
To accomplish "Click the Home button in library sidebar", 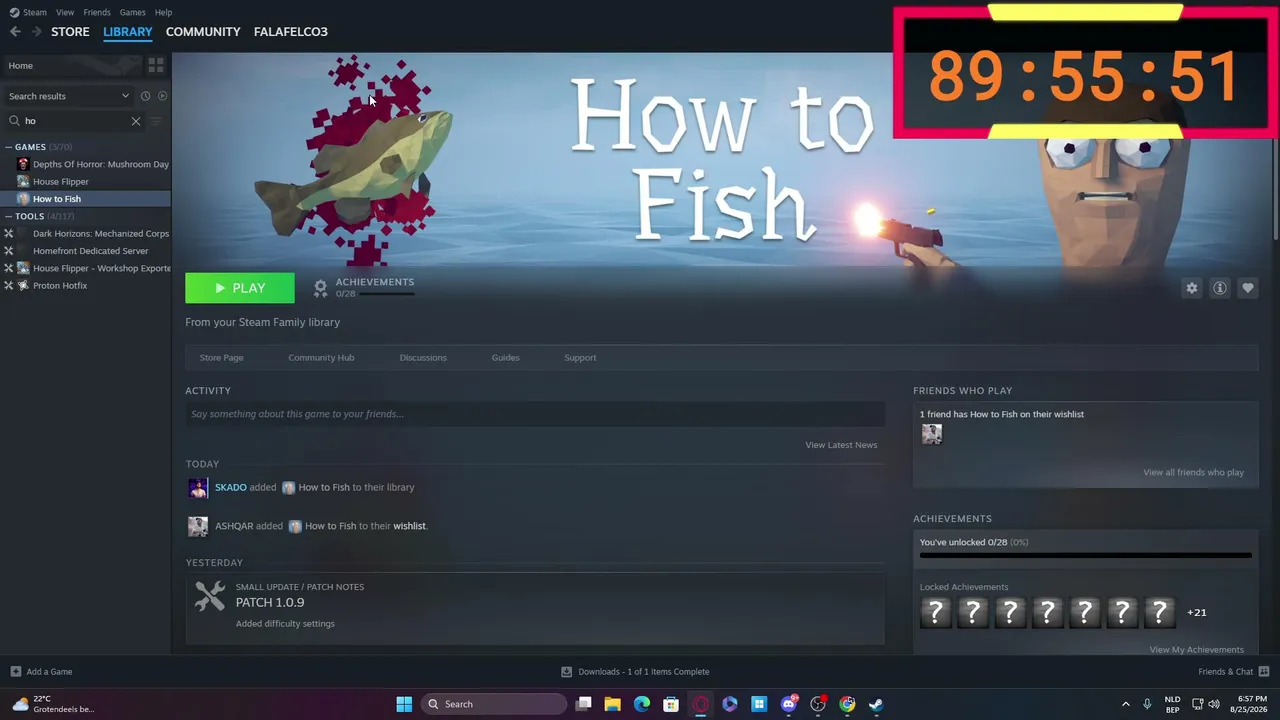I will click(72, 66).
